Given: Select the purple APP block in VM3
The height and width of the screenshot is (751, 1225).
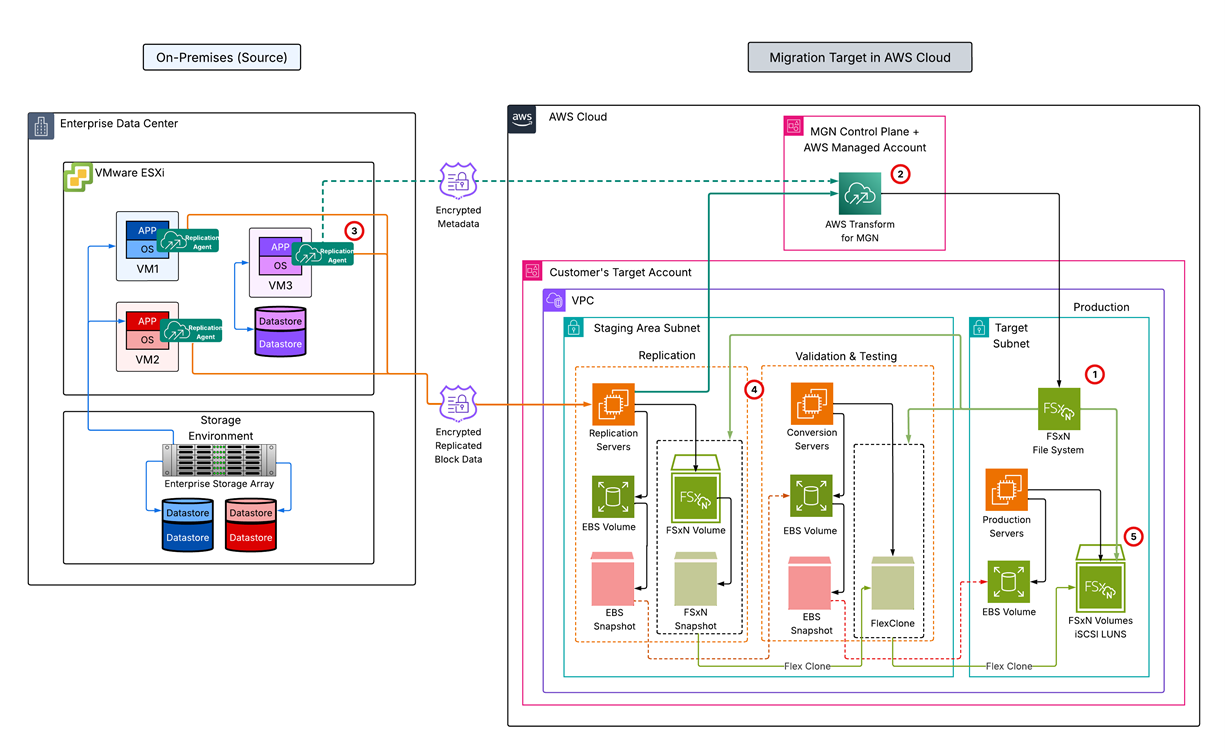Looking at the screenshot, I should tap(280, 246).
